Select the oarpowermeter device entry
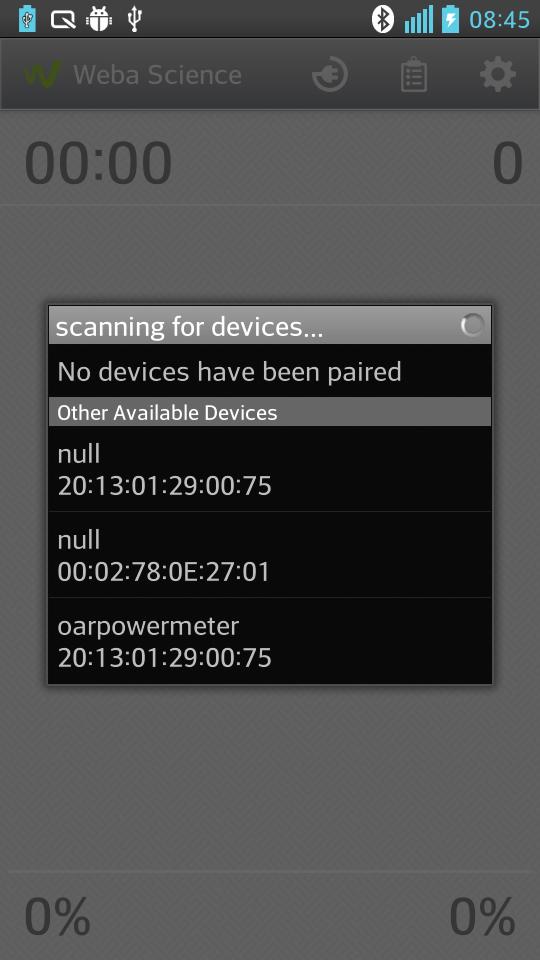This screenshot has height=960, width=540. click(x=270, y=641)
